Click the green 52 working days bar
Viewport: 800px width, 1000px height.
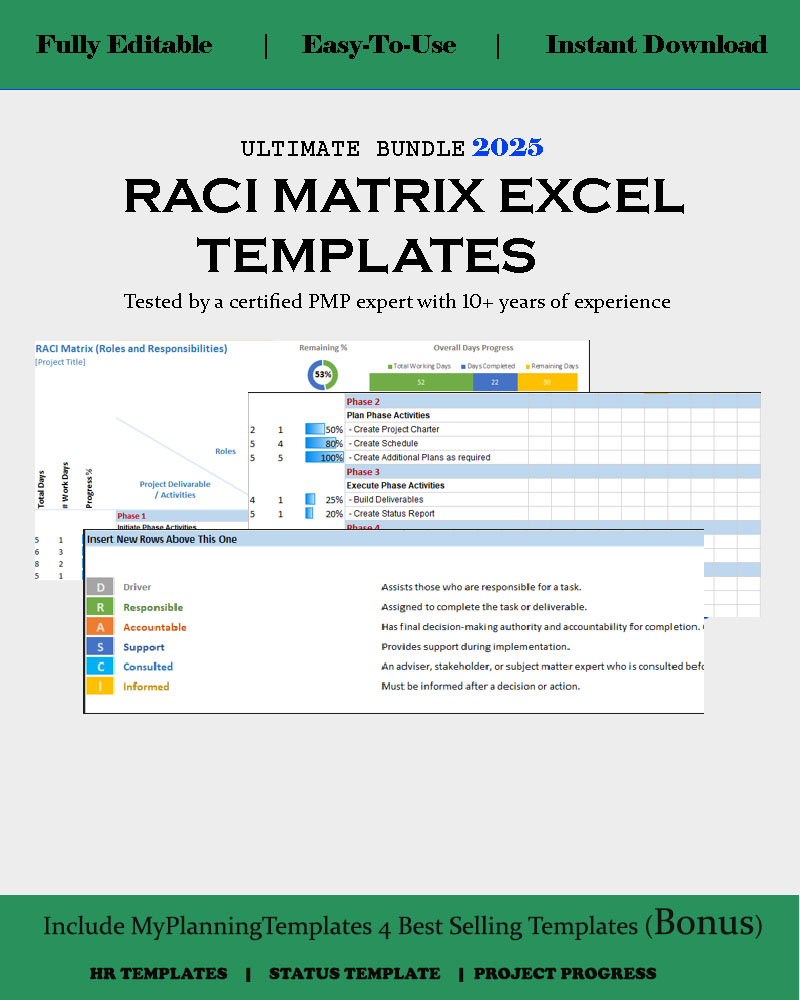[420, 382]
